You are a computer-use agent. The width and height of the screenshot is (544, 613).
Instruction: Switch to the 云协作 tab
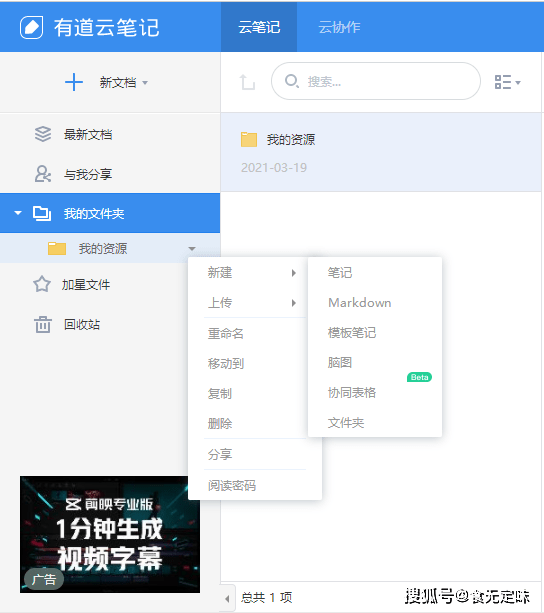[339, 27]
